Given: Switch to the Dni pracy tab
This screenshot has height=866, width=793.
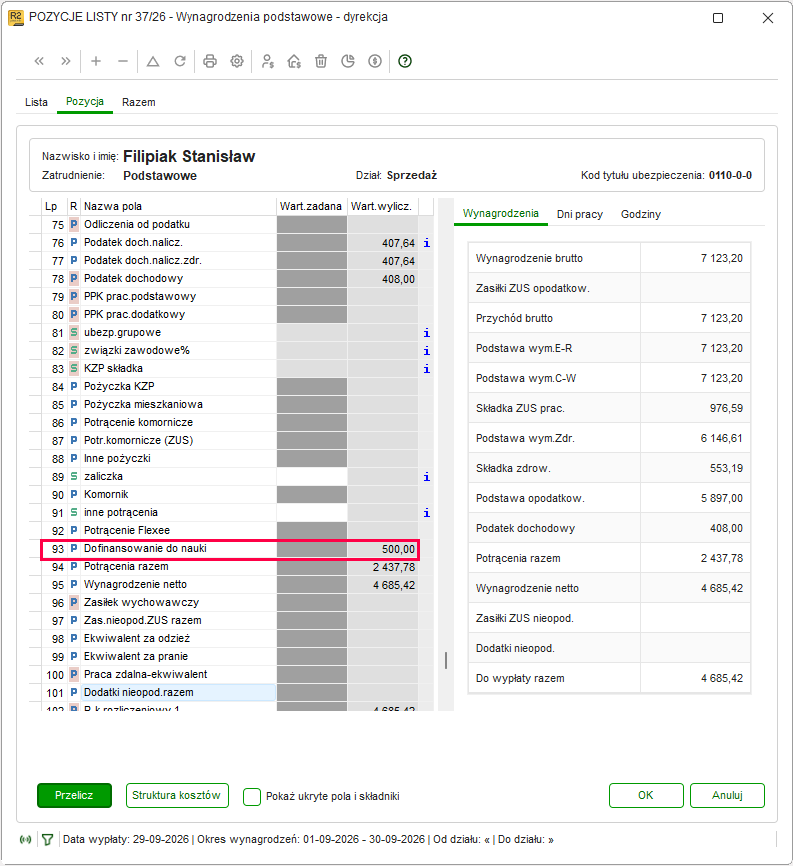Looking at the screenshot, I should click(x=580, y=214).
